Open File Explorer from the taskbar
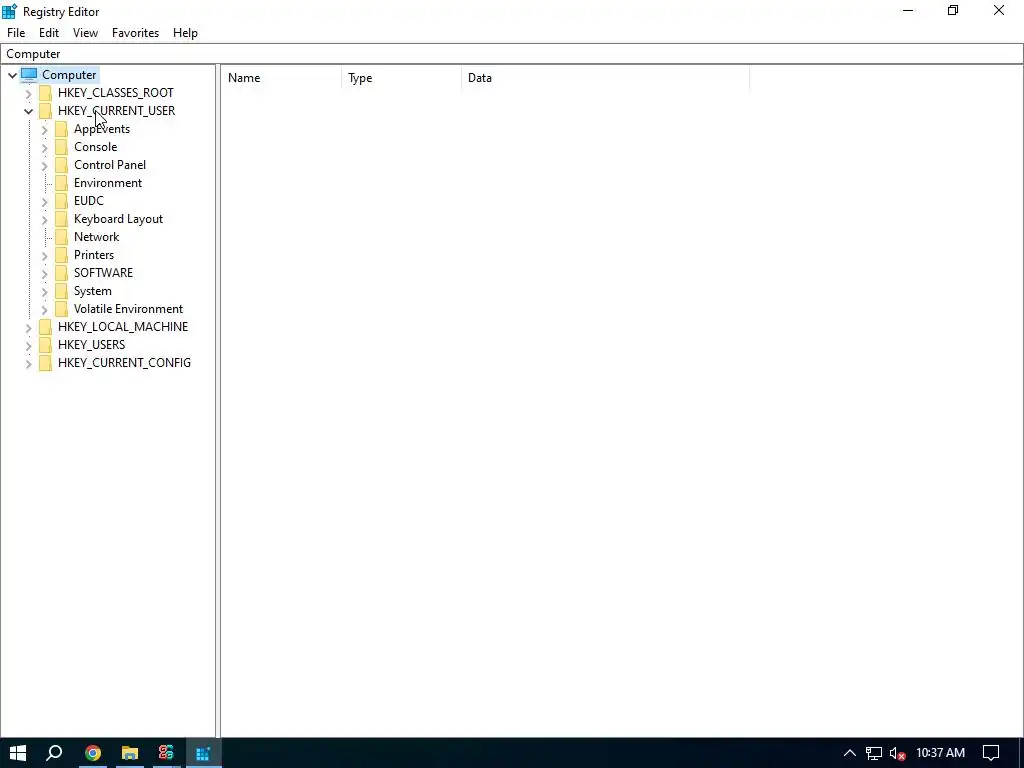 click(x=129, y=753)
